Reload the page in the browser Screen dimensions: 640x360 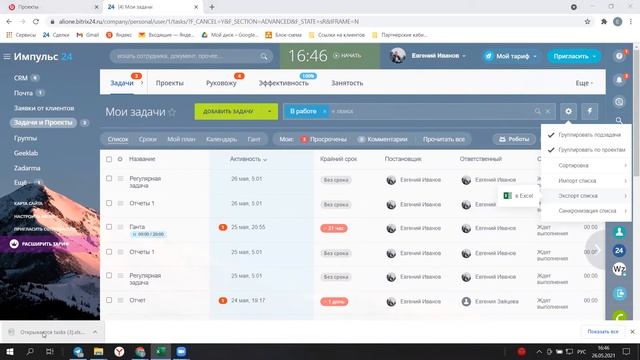36,22
